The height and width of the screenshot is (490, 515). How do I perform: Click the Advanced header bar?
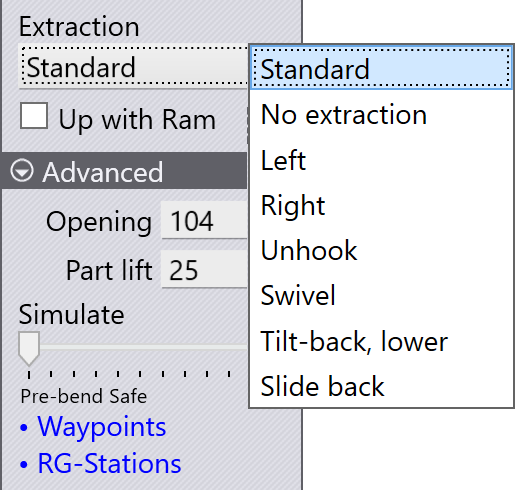pos(124,171)
